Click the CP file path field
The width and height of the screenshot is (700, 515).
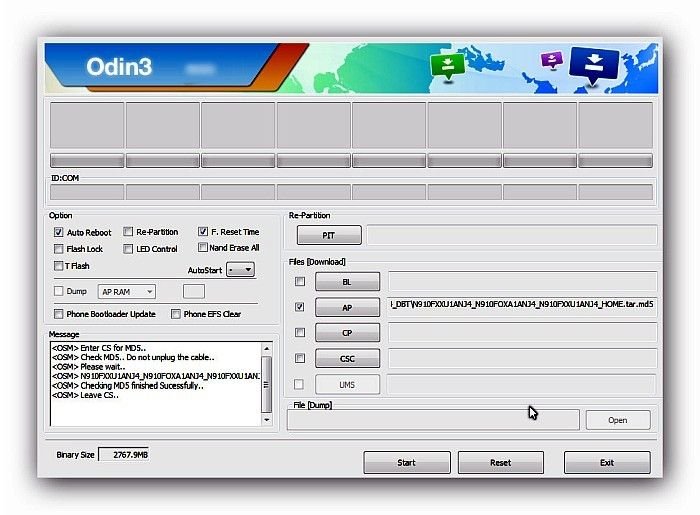pos(522,332)
